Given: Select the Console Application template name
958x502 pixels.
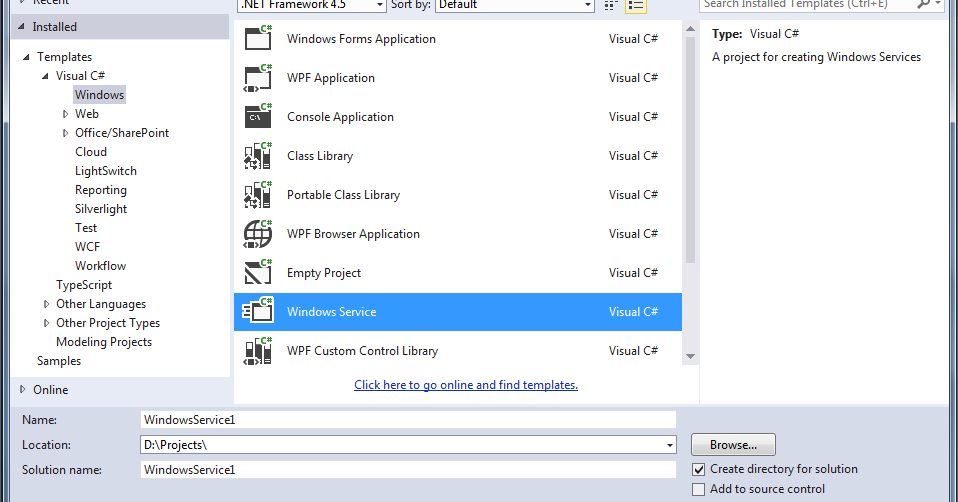Looking at the screenshot, I should 340,117.
